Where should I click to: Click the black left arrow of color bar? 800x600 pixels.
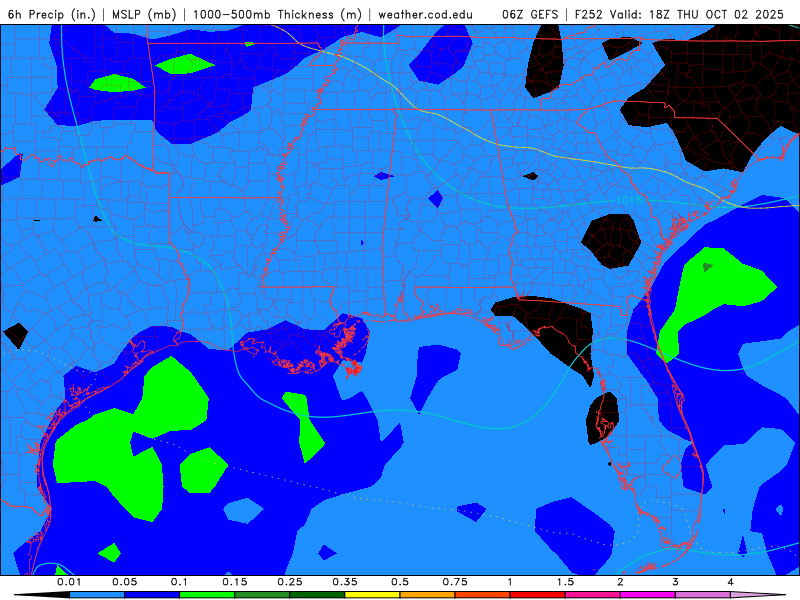click(x=42, y=595)
